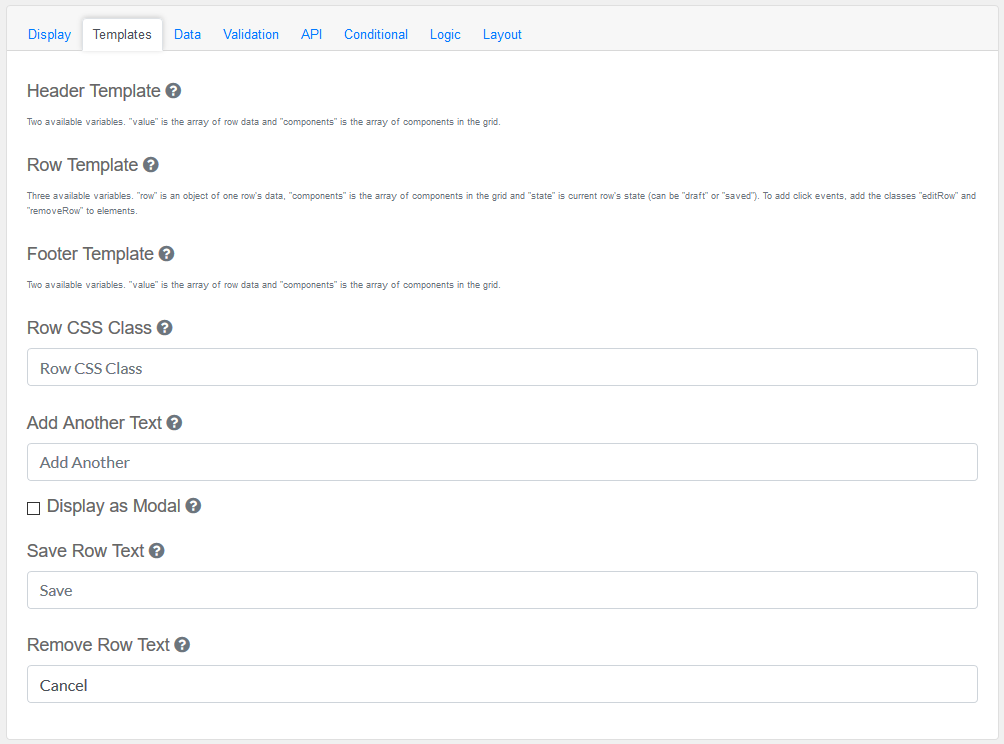The image size is (1004, 744).
Task: Switch to the Display tab
Action: click(49, 34)
